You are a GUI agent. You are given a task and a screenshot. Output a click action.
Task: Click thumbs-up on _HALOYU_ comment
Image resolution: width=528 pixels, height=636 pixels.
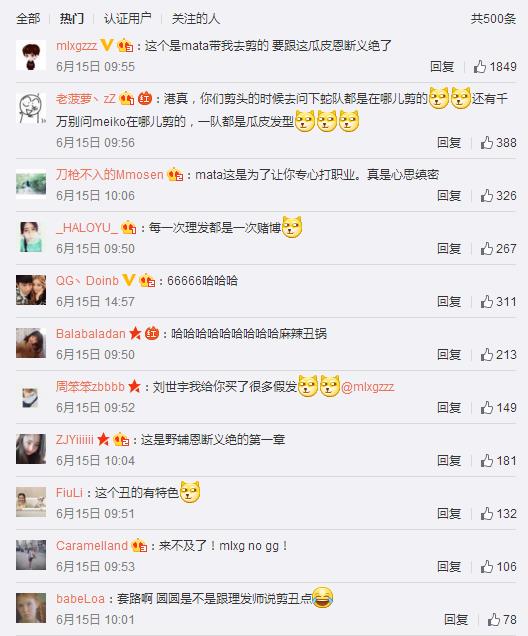pos(487,248)
